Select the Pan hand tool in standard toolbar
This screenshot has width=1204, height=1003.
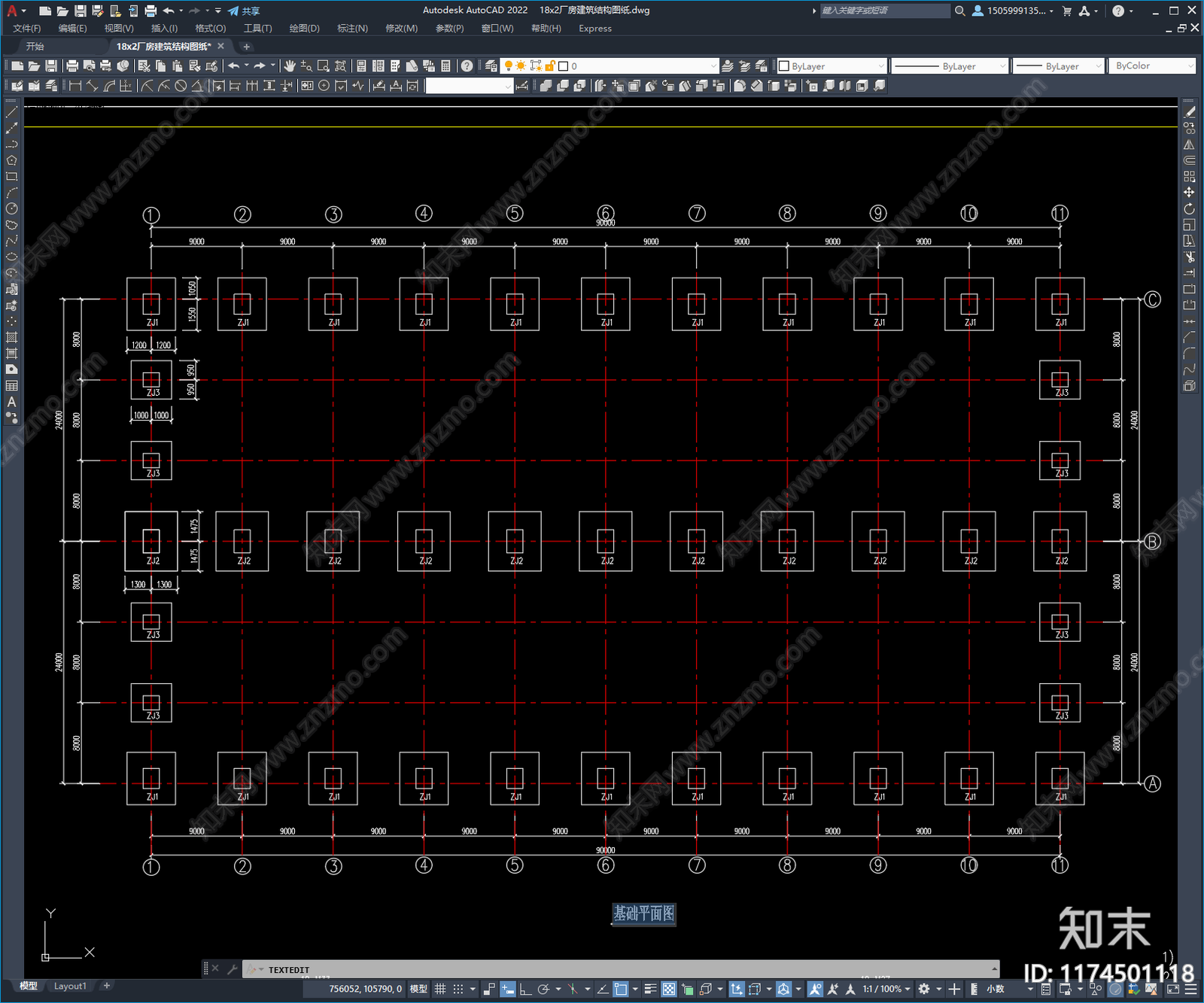click(x=290, y=66)
